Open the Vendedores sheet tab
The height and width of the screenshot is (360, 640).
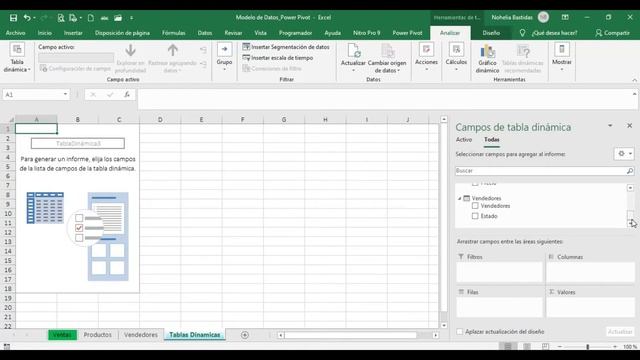point(141,335)
